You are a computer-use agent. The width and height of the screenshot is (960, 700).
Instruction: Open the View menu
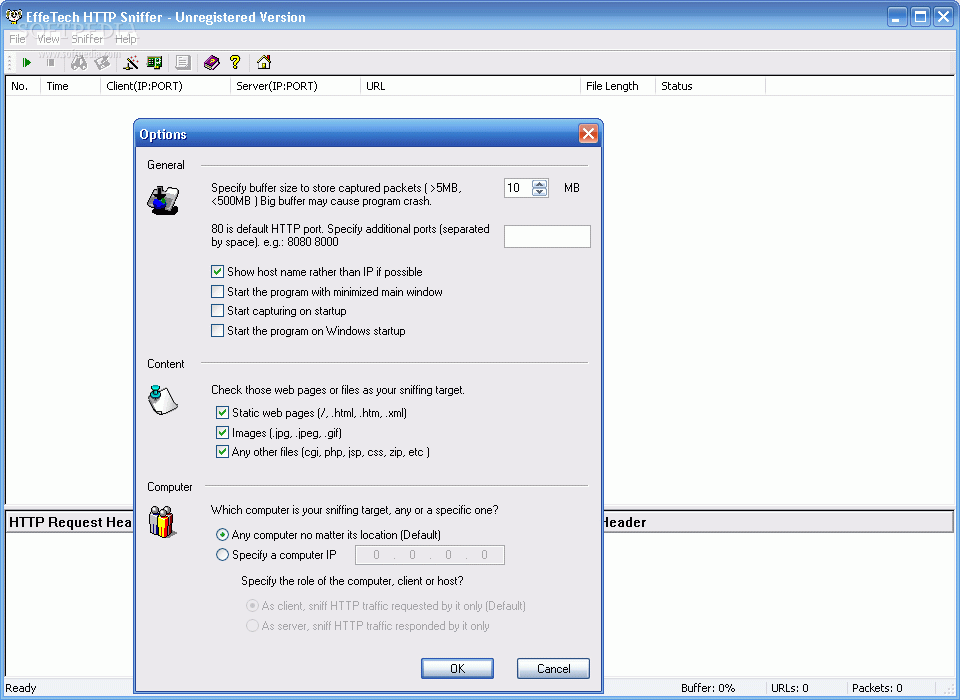pos(48,39)
